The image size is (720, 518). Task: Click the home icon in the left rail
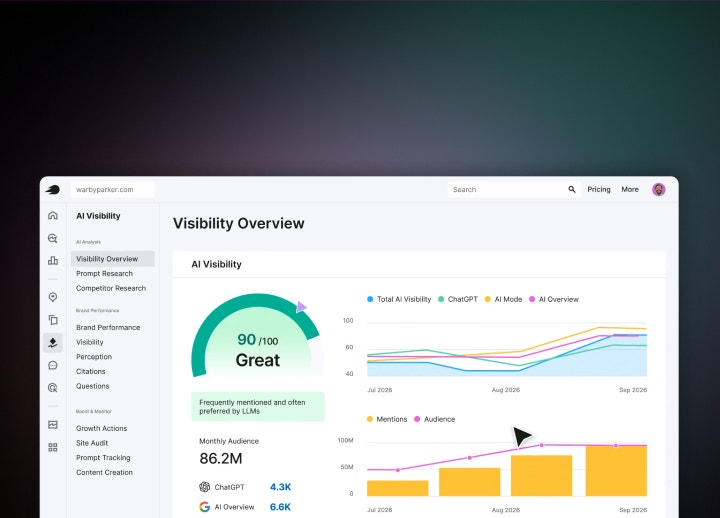[53, 215]
